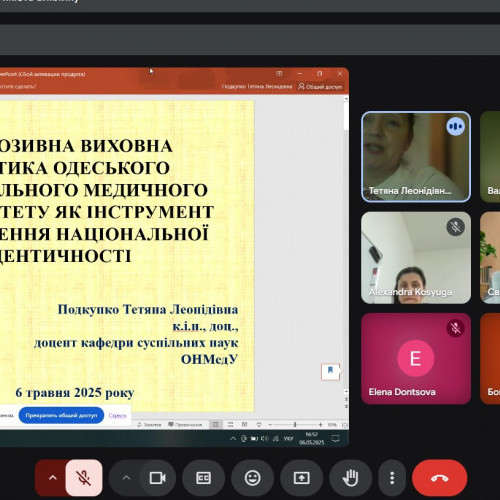Click previous slide arrow at scrollbar bottom

point(346,399)
